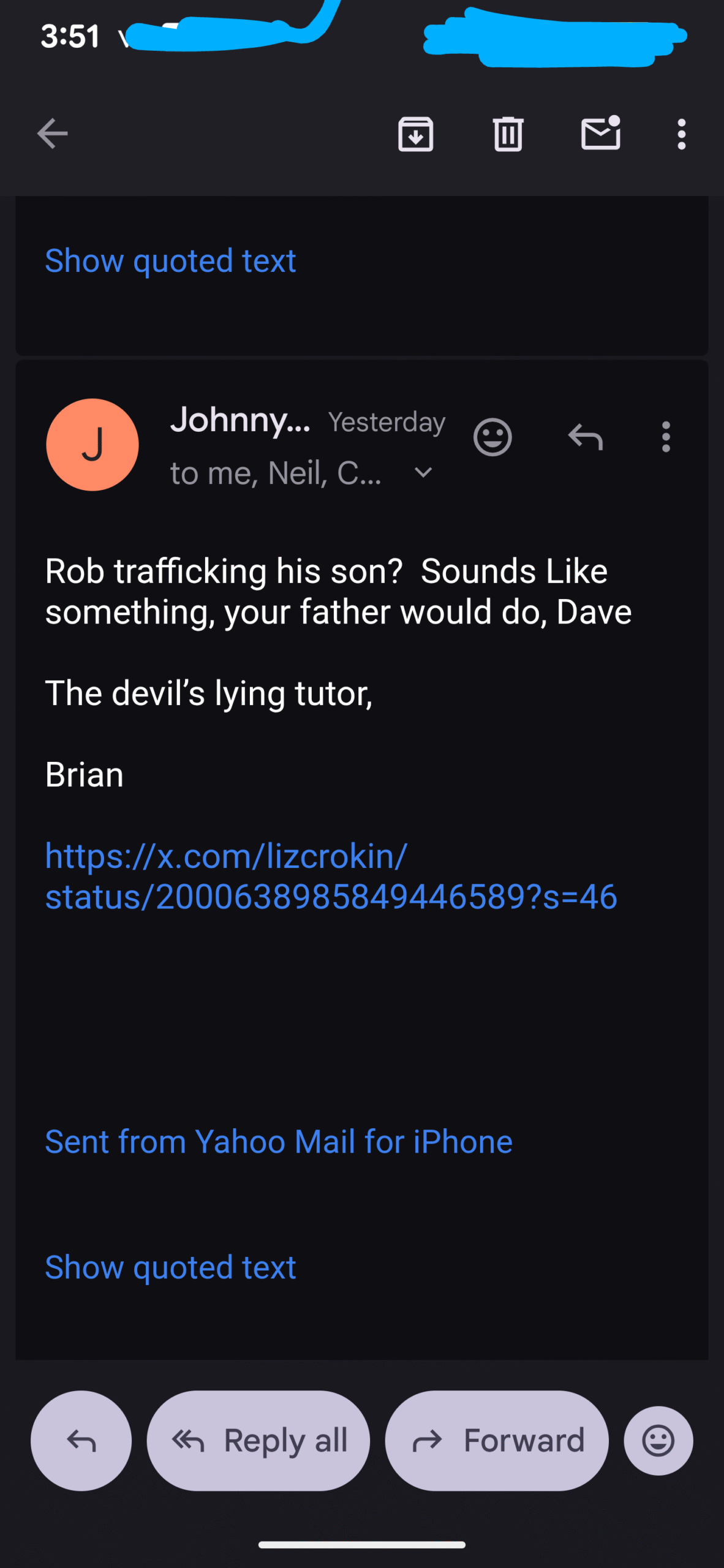724x1568 pixels.
Task: Tap the bottom reply arrow button
Action: coord(81,1441)
